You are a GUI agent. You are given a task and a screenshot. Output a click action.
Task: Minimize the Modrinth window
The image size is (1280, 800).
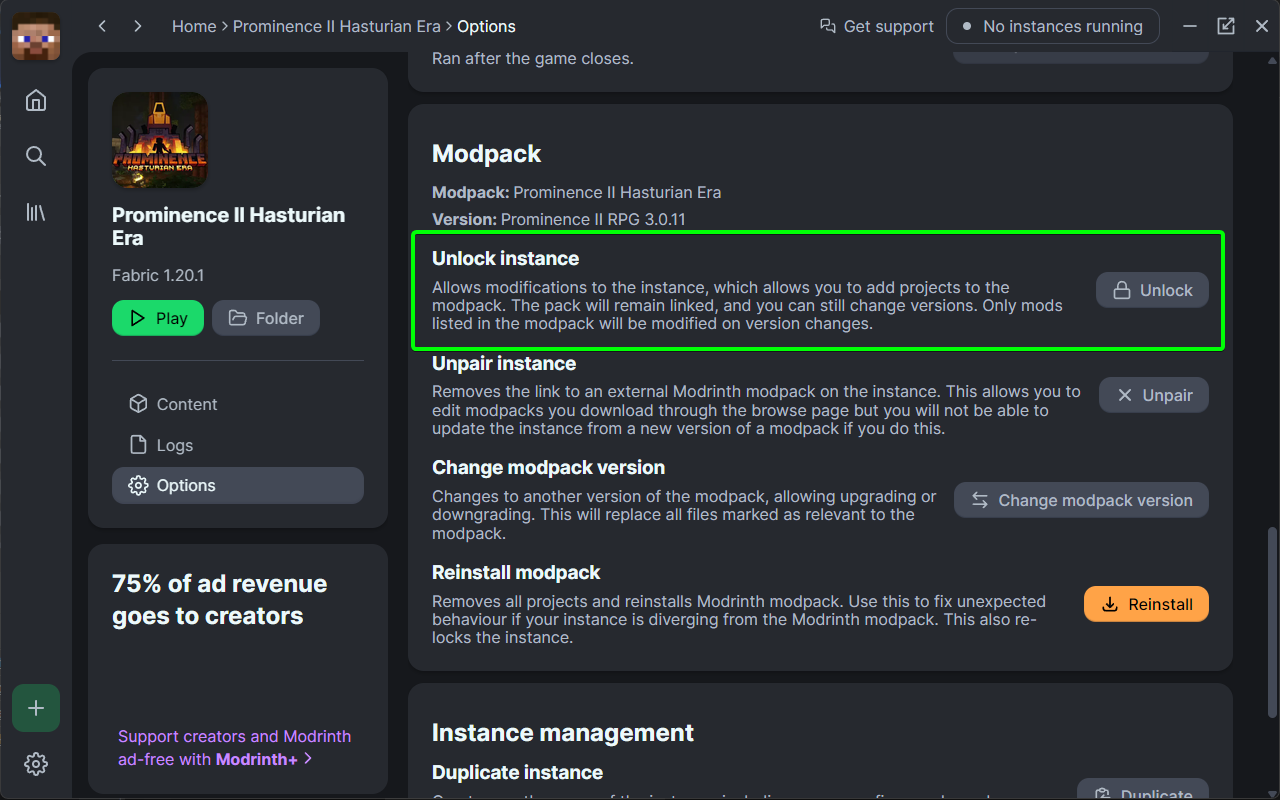1189,27
